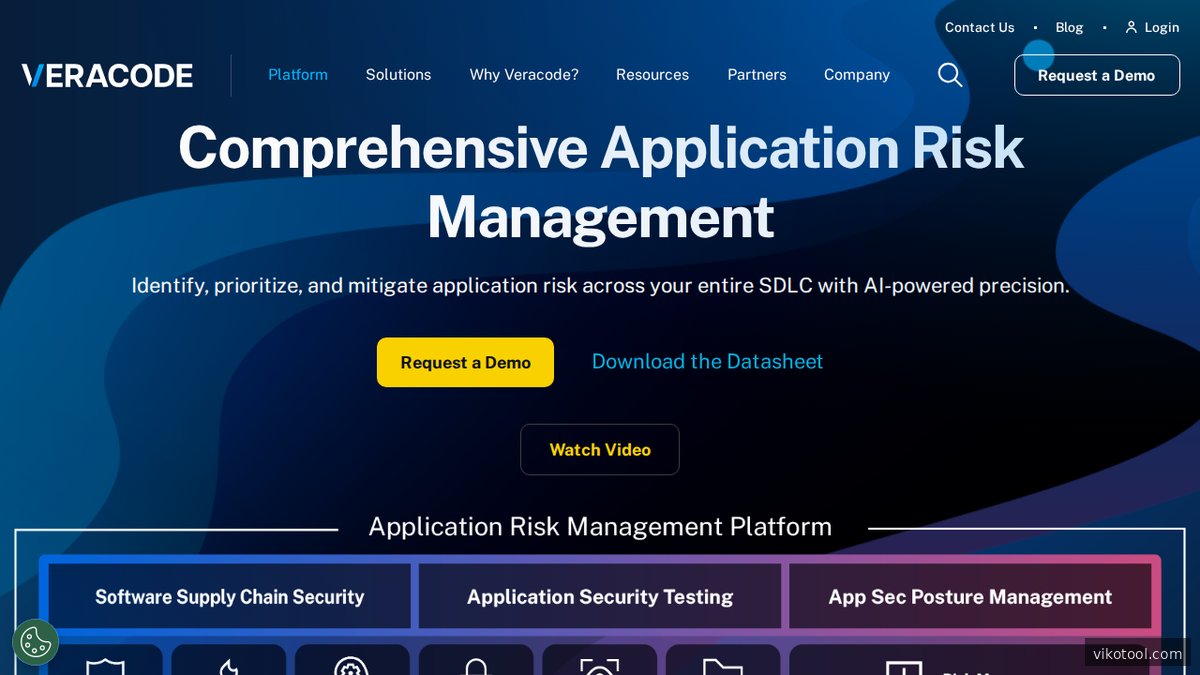The width and height of the screenshot is (1200, 675).
Task: Open the Contact Us link
Action: (x=979, y=27)
